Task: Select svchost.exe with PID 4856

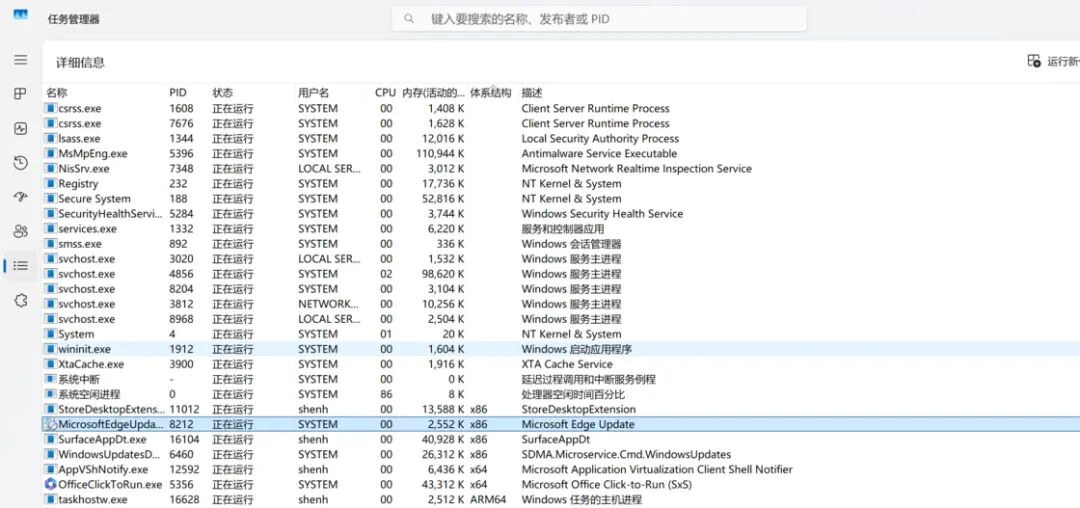Action: [x=561, y=274]
